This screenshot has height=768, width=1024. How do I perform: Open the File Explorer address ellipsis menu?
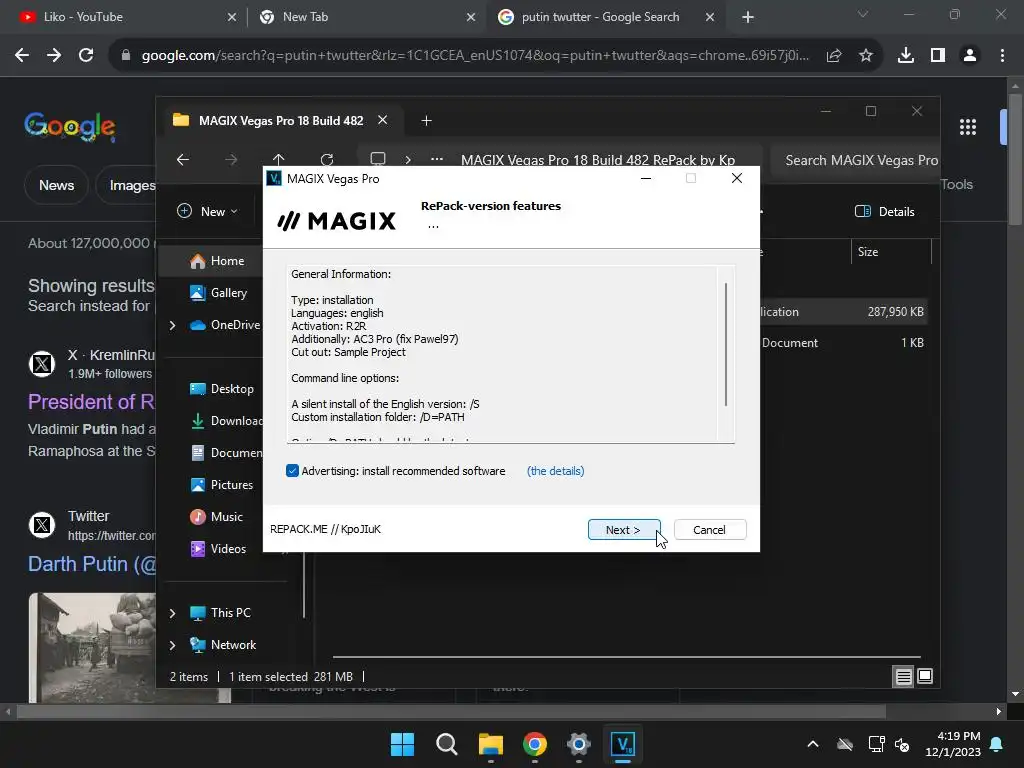tap(437, 160)
